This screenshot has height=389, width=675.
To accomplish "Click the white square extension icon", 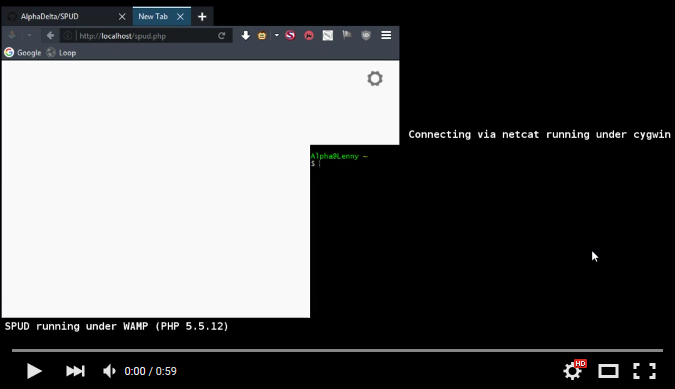I will pos(328,35).
